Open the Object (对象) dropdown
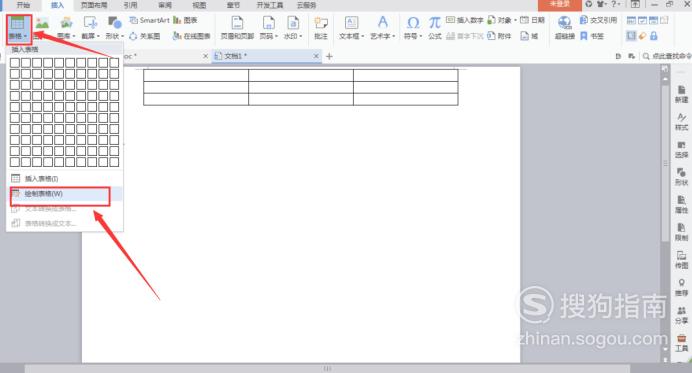The width and height of the screenshot is (692, 373). [x=502, y=20]
